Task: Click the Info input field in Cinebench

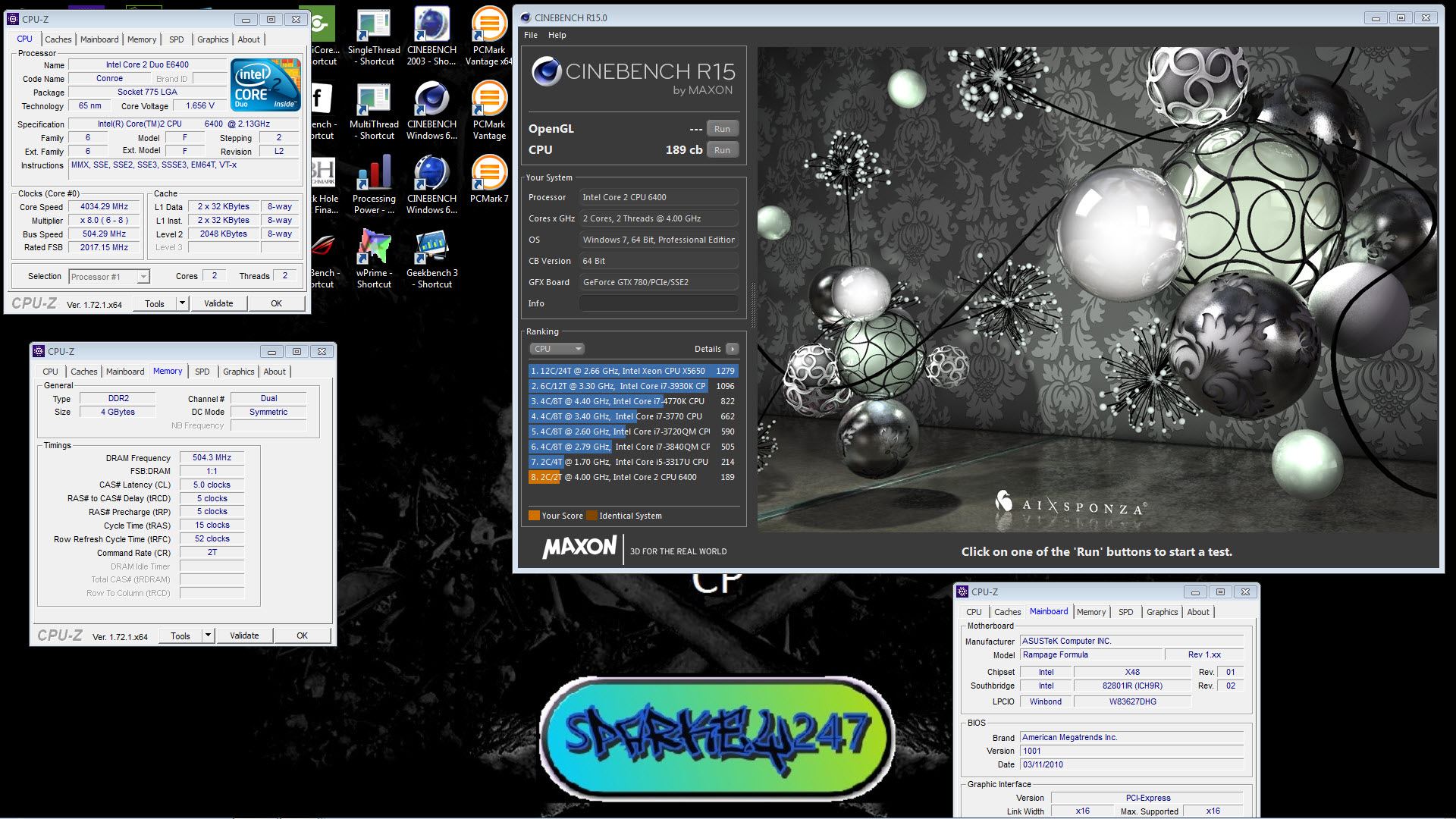Action: click(659, 303)
